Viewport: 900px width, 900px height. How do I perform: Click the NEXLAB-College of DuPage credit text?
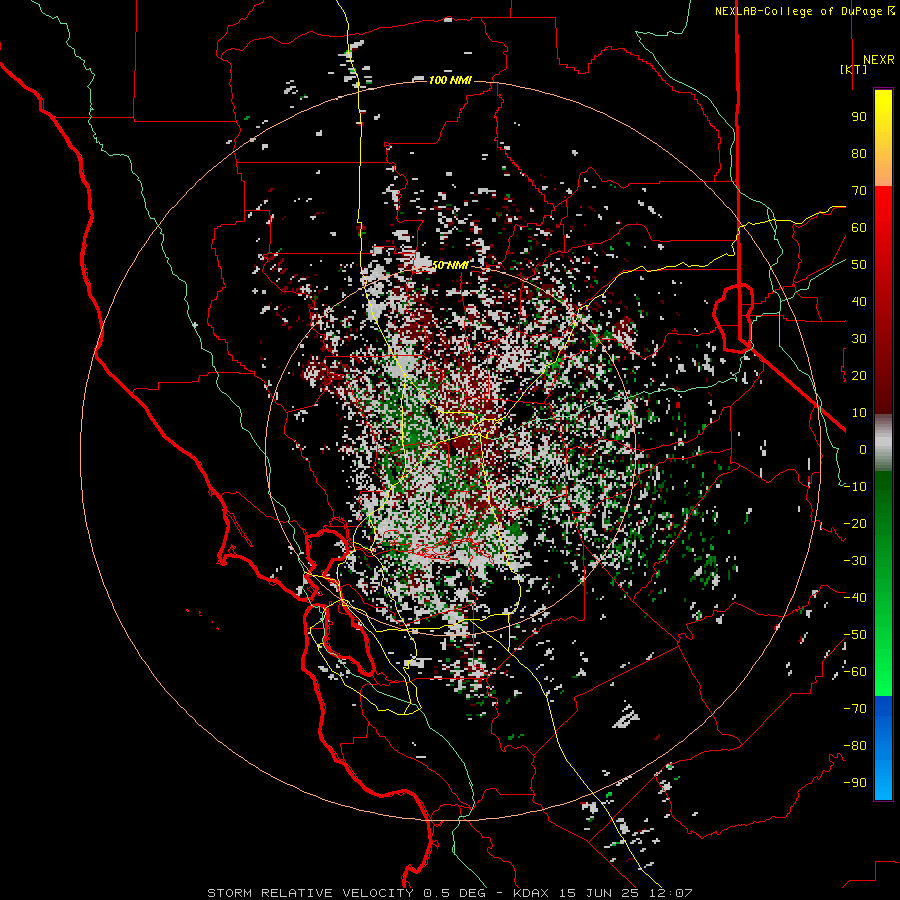[804, 11]
